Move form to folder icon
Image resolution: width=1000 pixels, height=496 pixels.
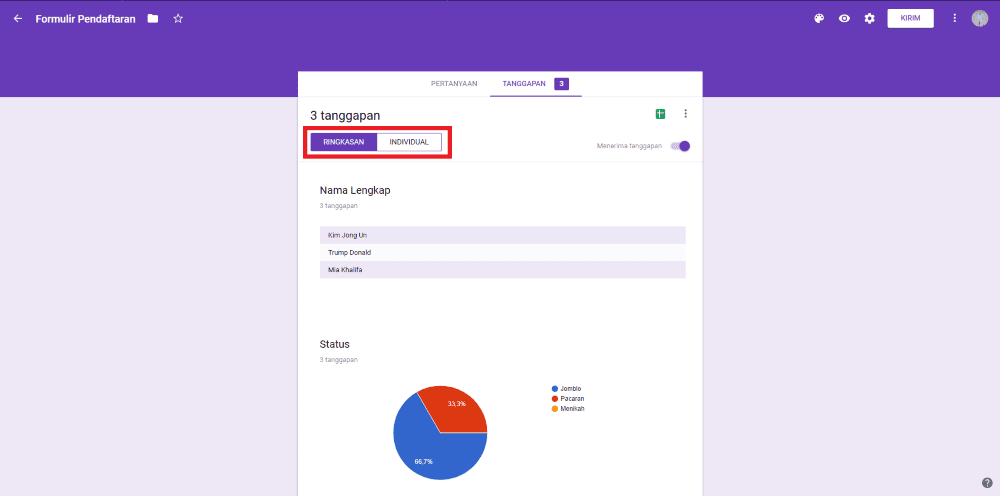click(x=152, y=18)
